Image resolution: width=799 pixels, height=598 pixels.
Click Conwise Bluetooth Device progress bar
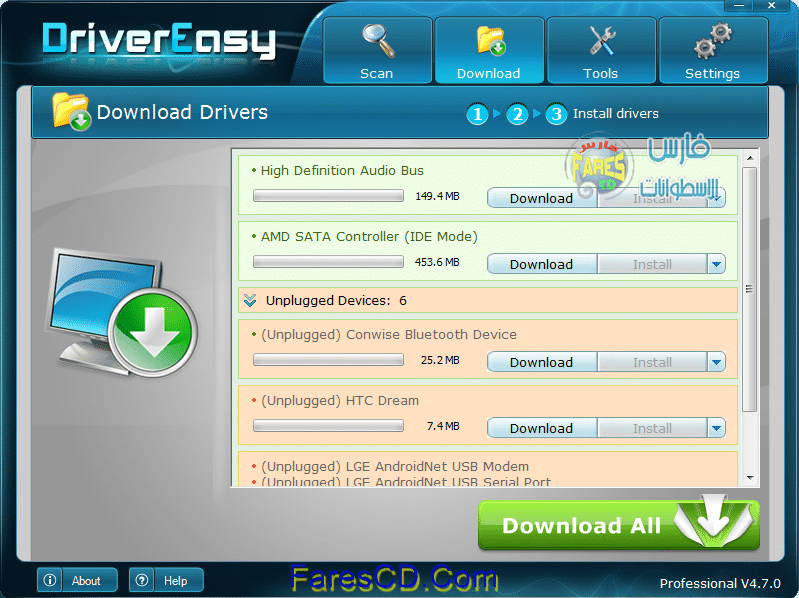coord(328,360)
